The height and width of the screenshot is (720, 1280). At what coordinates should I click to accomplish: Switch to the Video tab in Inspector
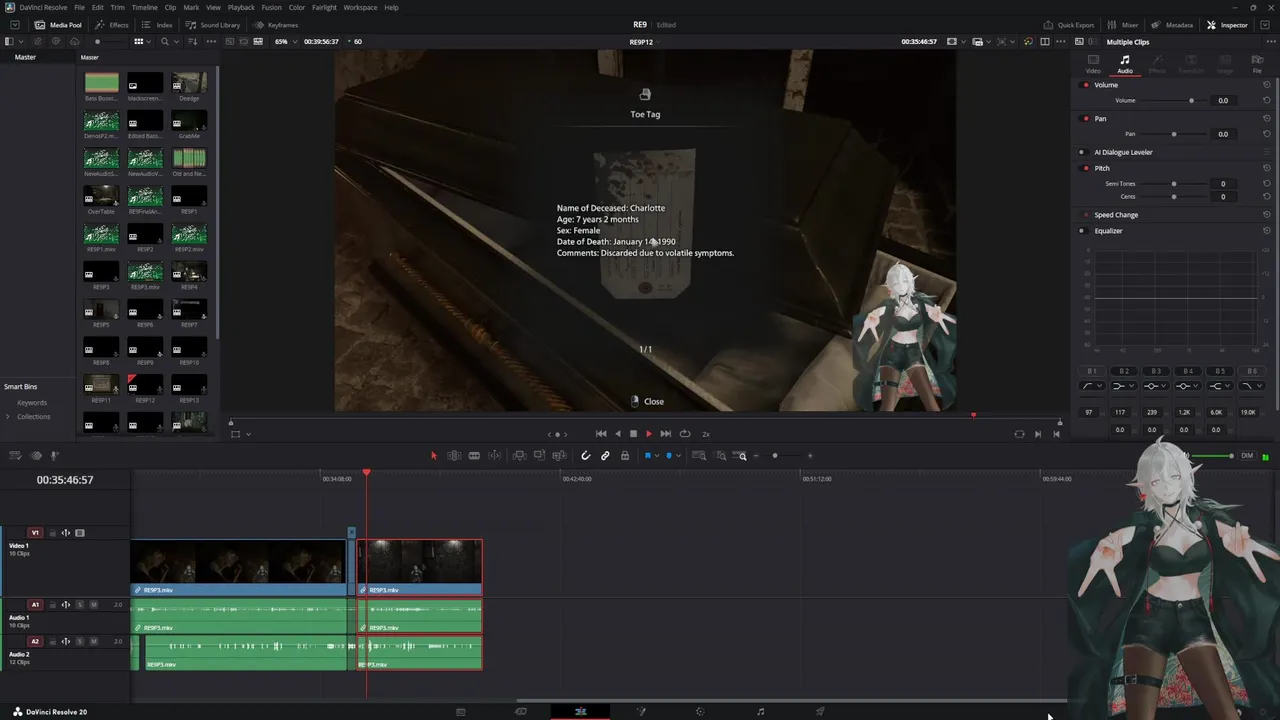1093,64
